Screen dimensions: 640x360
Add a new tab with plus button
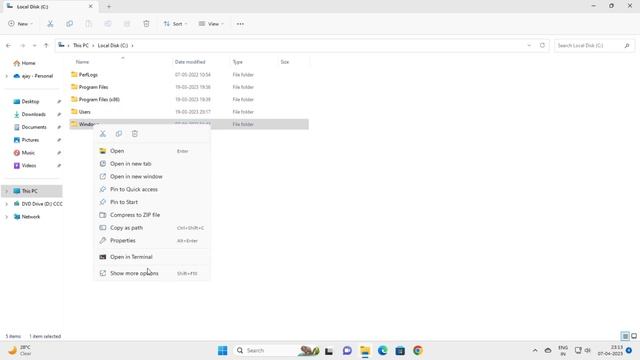point(109,7)
